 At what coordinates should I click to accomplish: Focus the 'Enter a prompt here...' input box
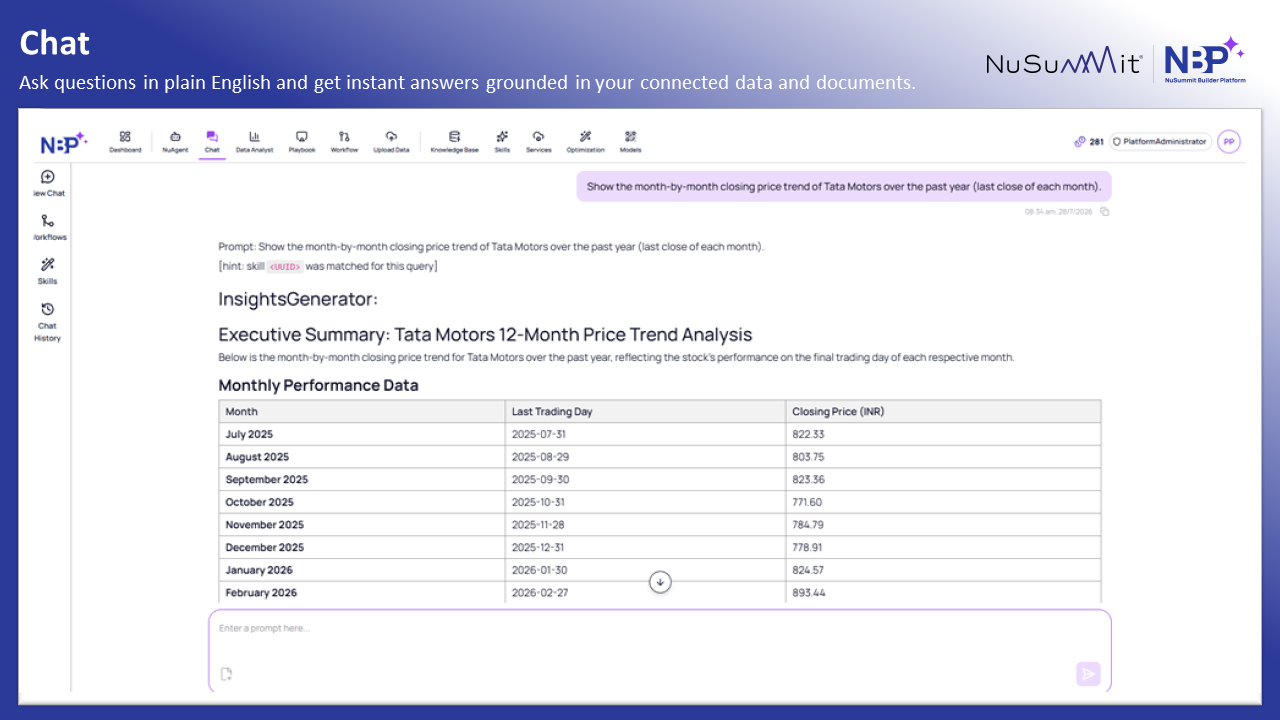tap(660, 651)
